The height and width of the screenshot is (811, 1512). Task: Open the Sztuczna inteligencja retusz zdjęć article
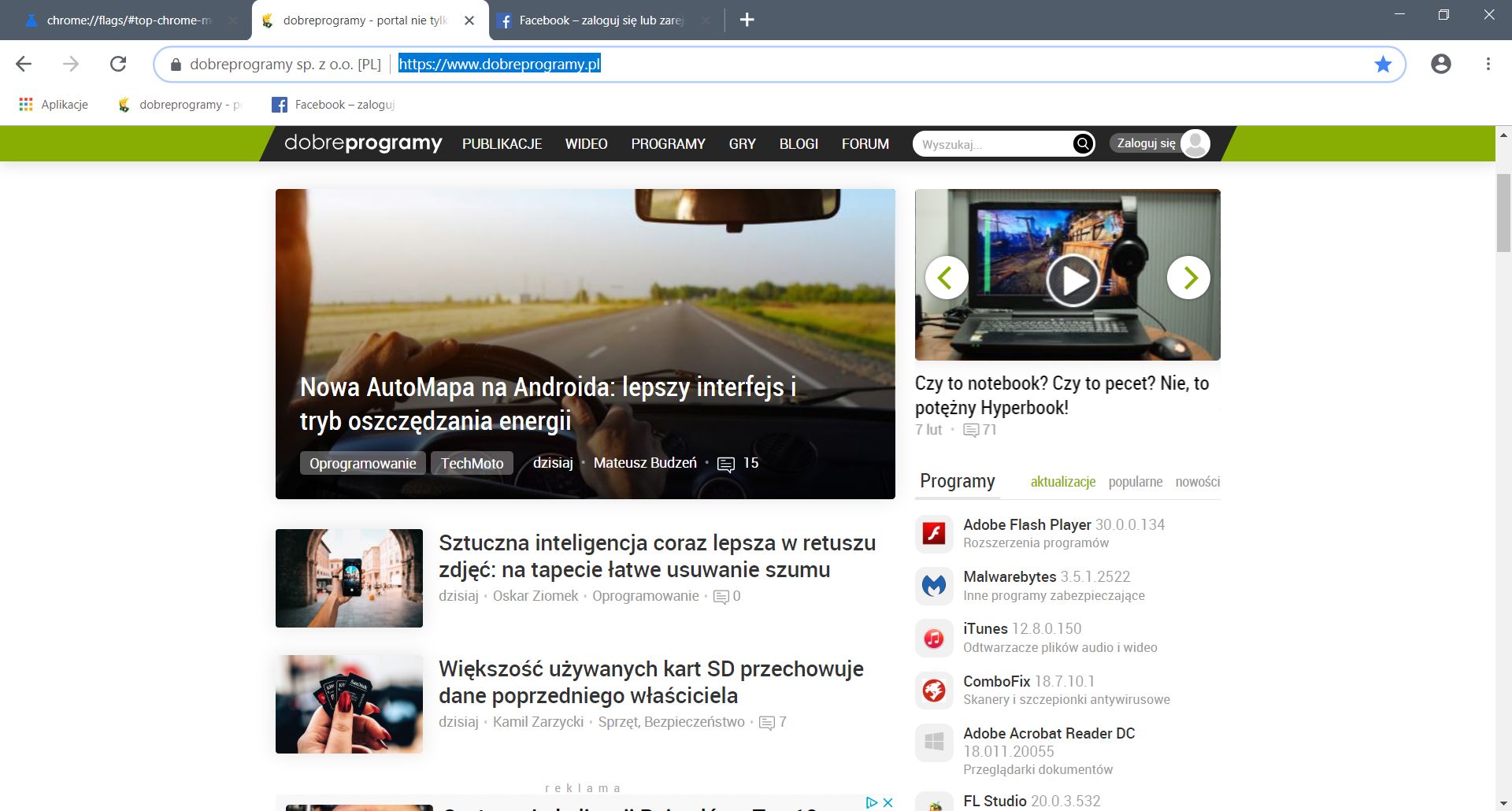pos(657,556)
